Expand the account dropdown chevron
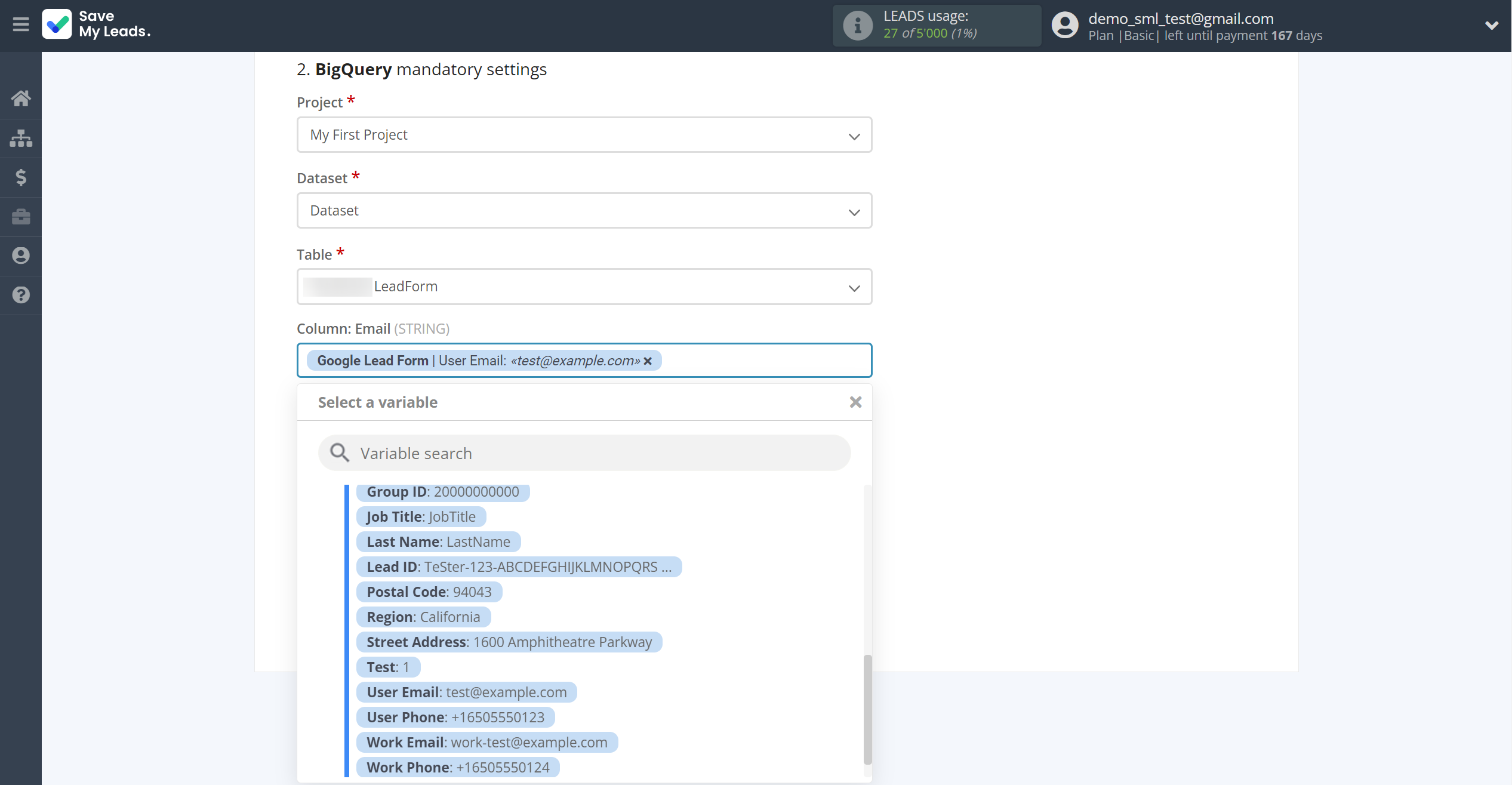The height and width of the screenshot is (785, 1512). 1491,26
